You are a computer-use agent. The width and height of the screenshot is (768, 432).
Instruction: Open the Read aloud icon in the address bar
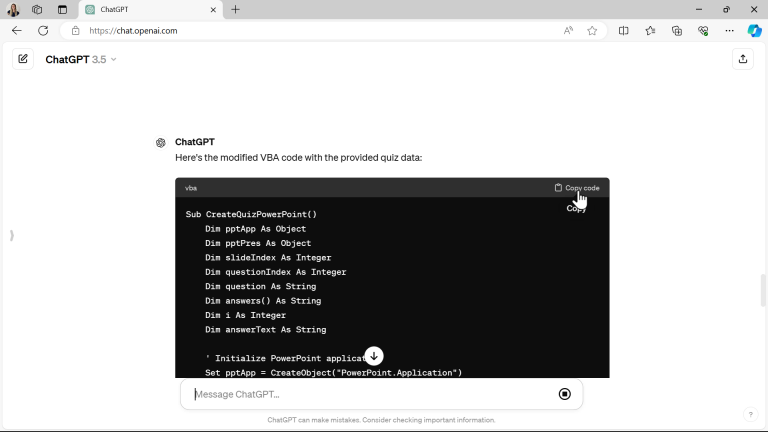coord(568,30)
